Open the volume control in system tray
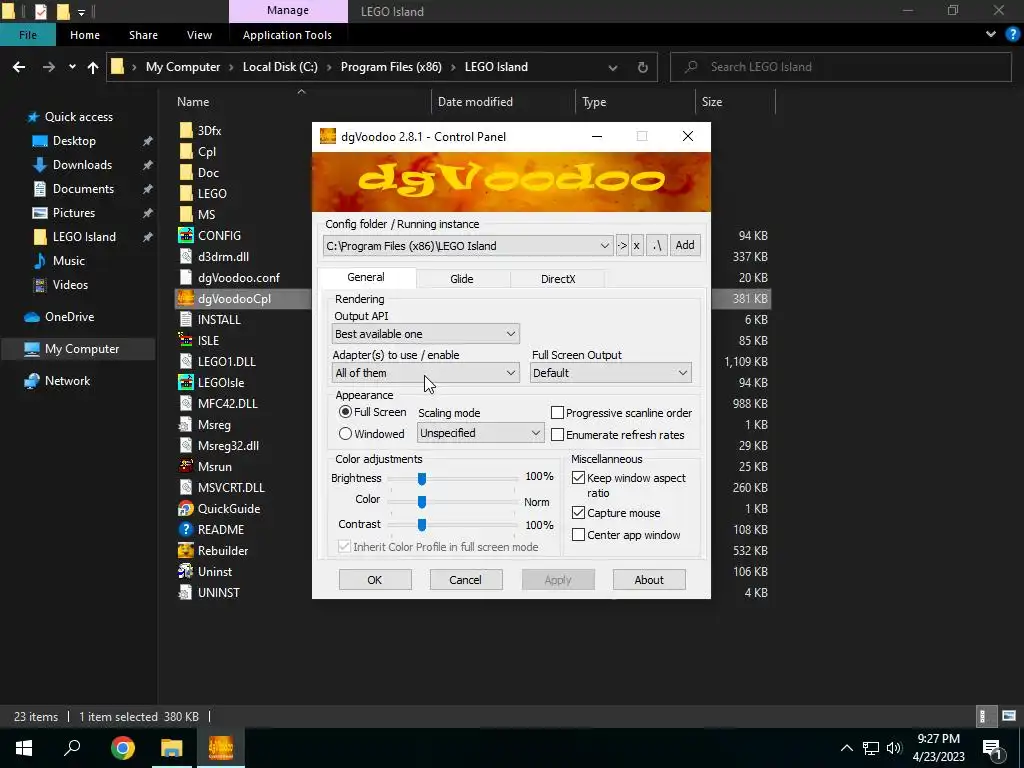This screenshot has width=1024, height=768. 894,748
